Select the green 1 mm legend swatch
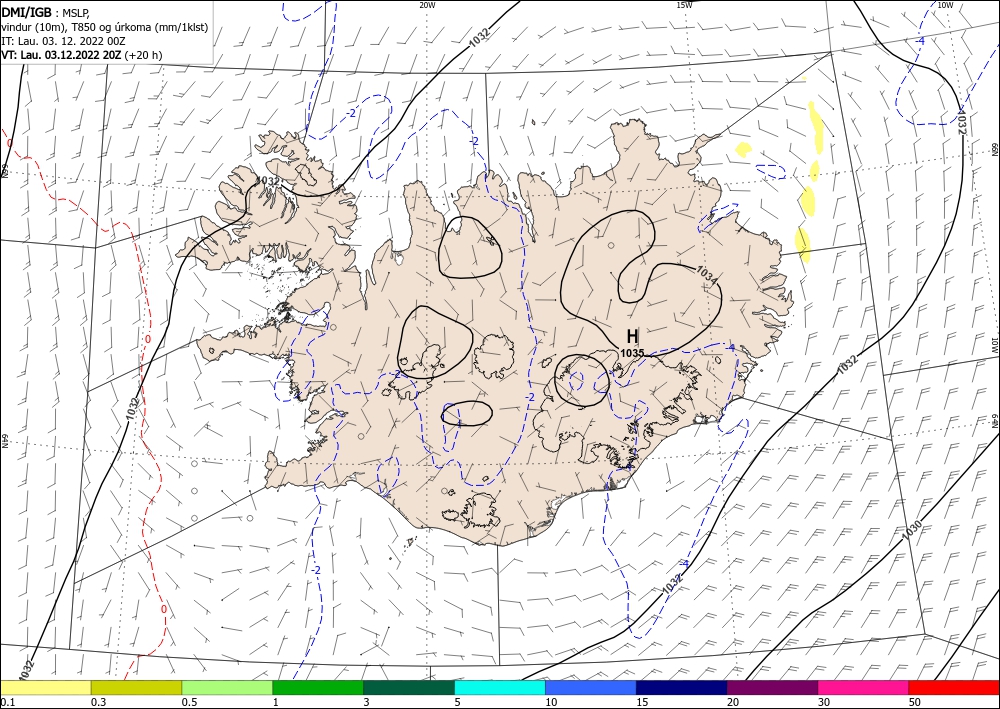Viewport: 1000px width, 709px height. [x=318, y=687]
